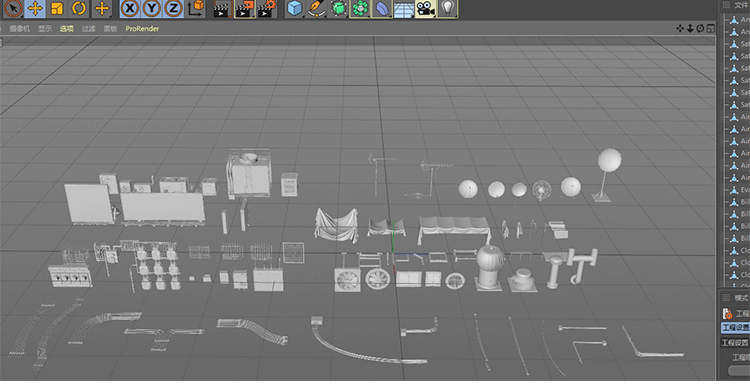Toggle Z axis lock
Screen dimensions: 750x387
pos(174,9)
